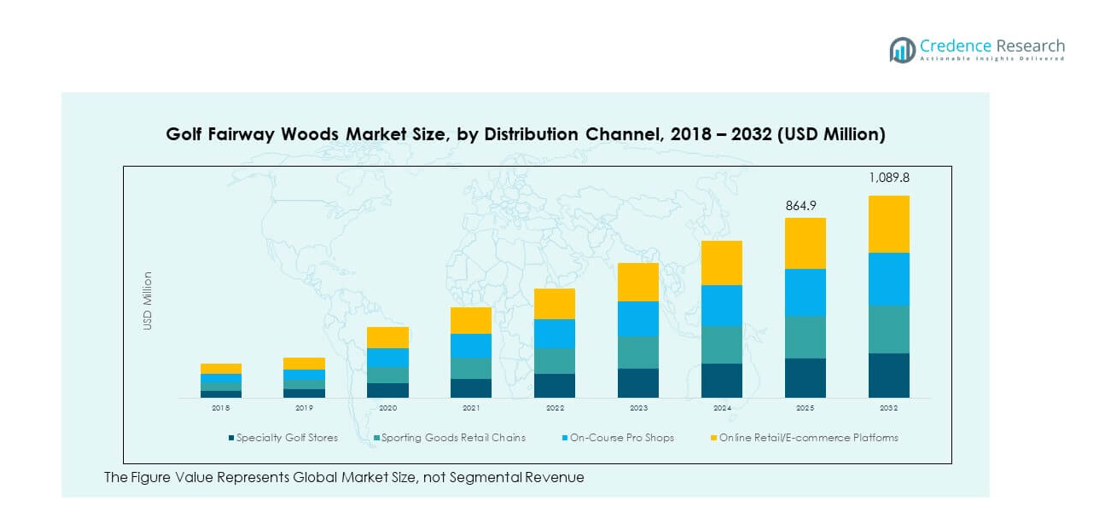
Task: Select the yellow segment of the 2022 bar
Action: pos(555,304)
